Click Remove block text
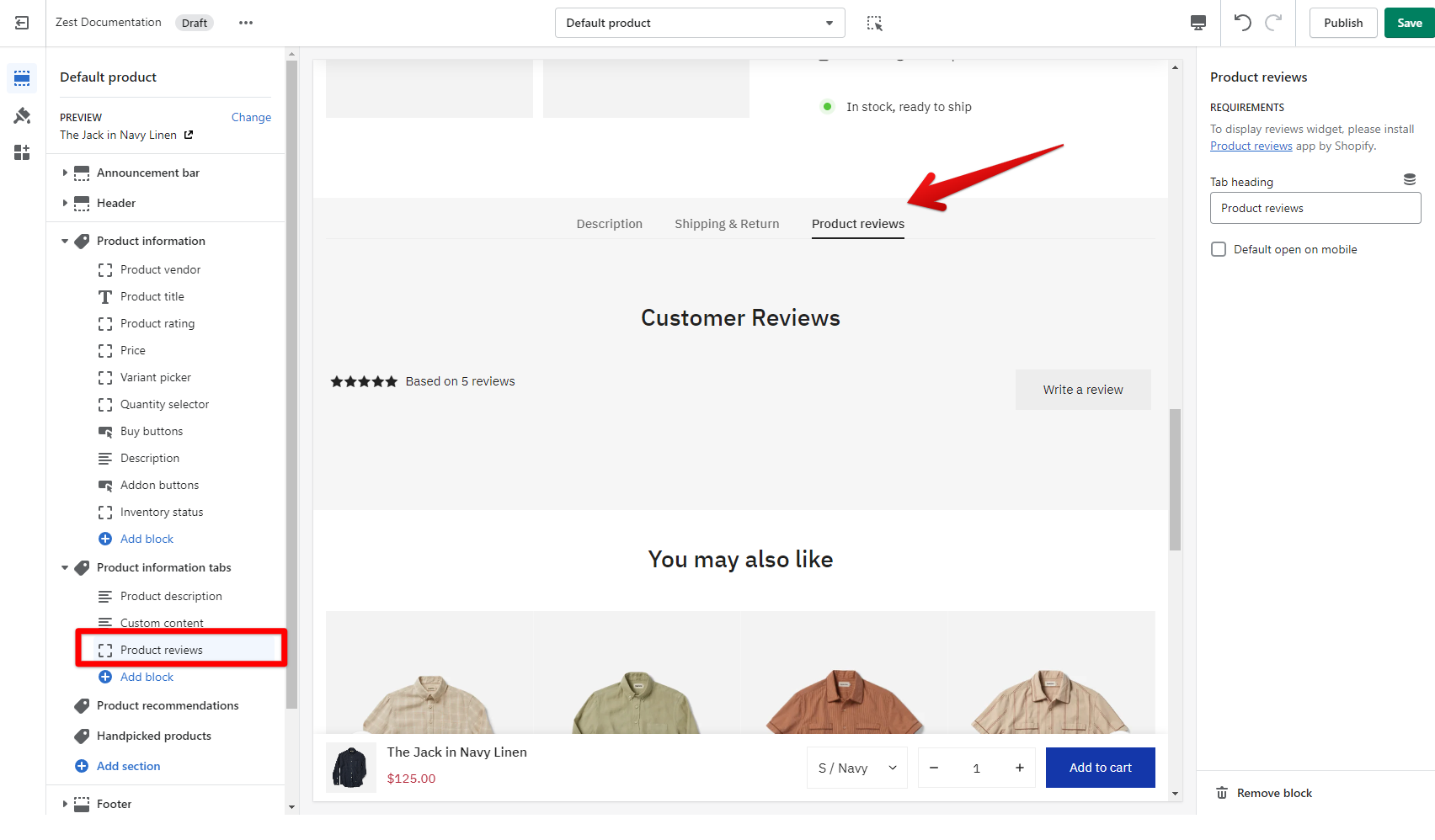 [1274, 793]
